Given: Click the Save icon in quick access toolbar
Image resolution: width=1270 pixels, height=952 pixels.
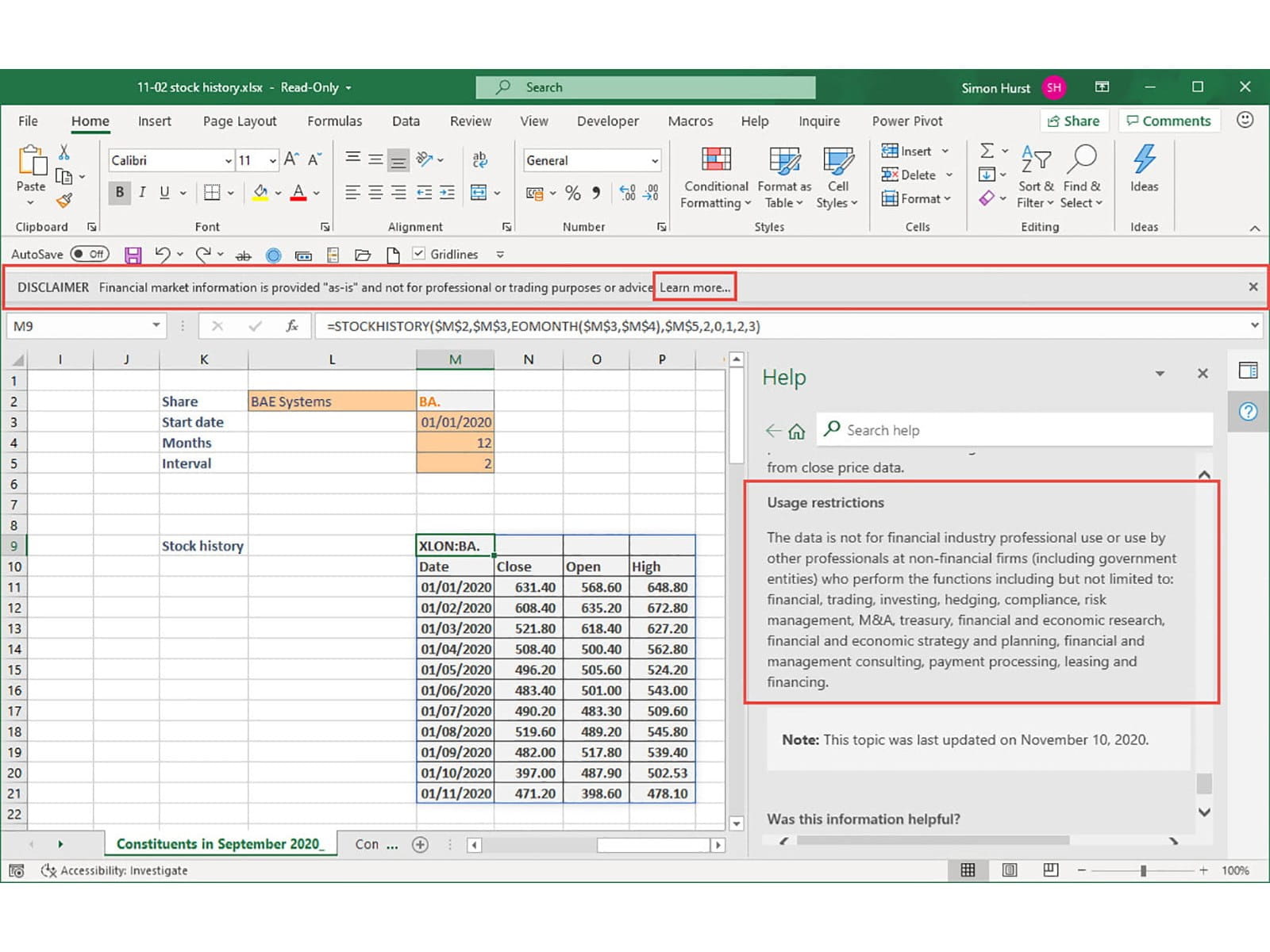Looking at the screenshot, I should 133,255.
